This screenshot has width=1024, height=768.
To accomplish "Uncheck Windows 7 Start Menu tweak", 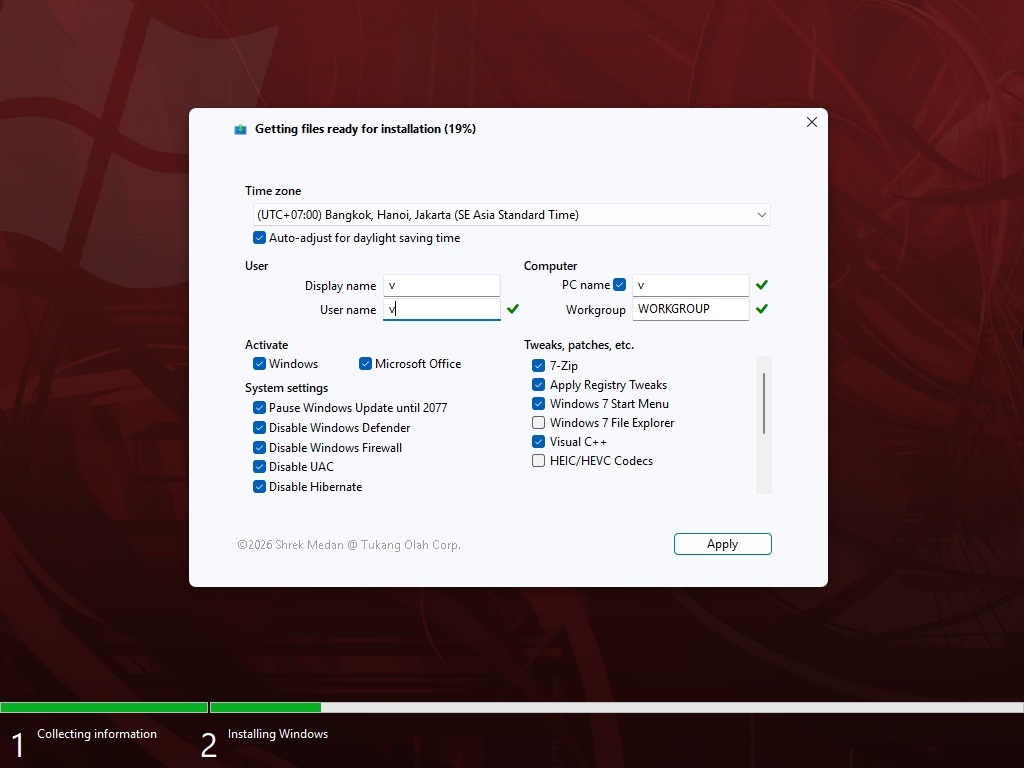I will (538, 404).
